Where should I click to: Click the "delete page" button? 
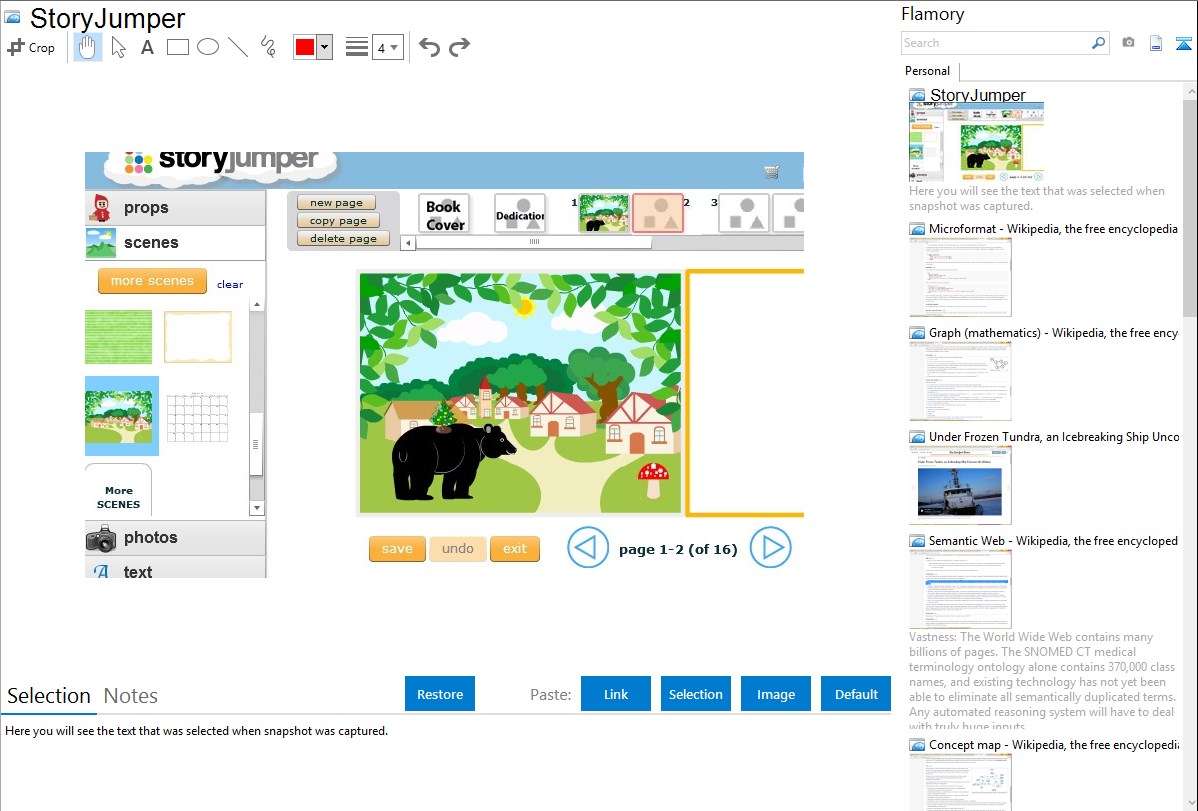[343, 238]
